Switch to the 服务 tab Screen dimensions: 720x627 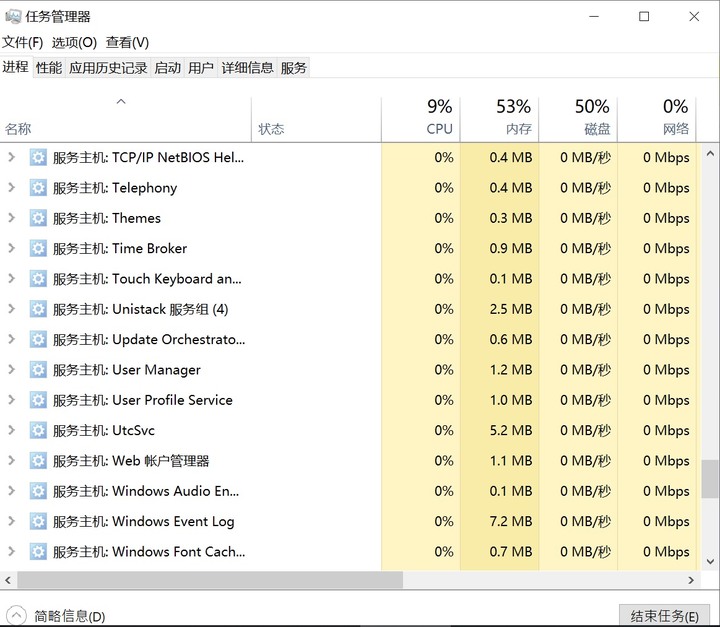pyautogui.click(x=293, y=68)
